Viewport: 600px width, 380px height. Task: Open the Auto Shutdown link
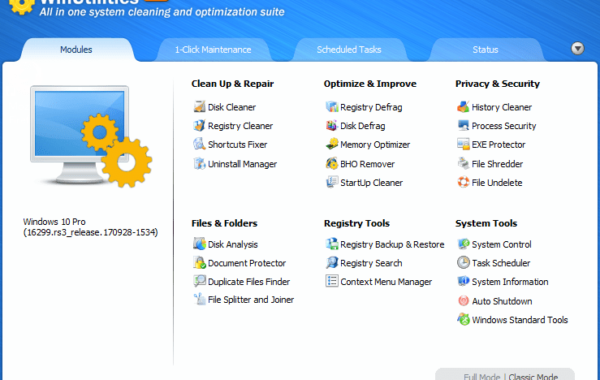502,302
